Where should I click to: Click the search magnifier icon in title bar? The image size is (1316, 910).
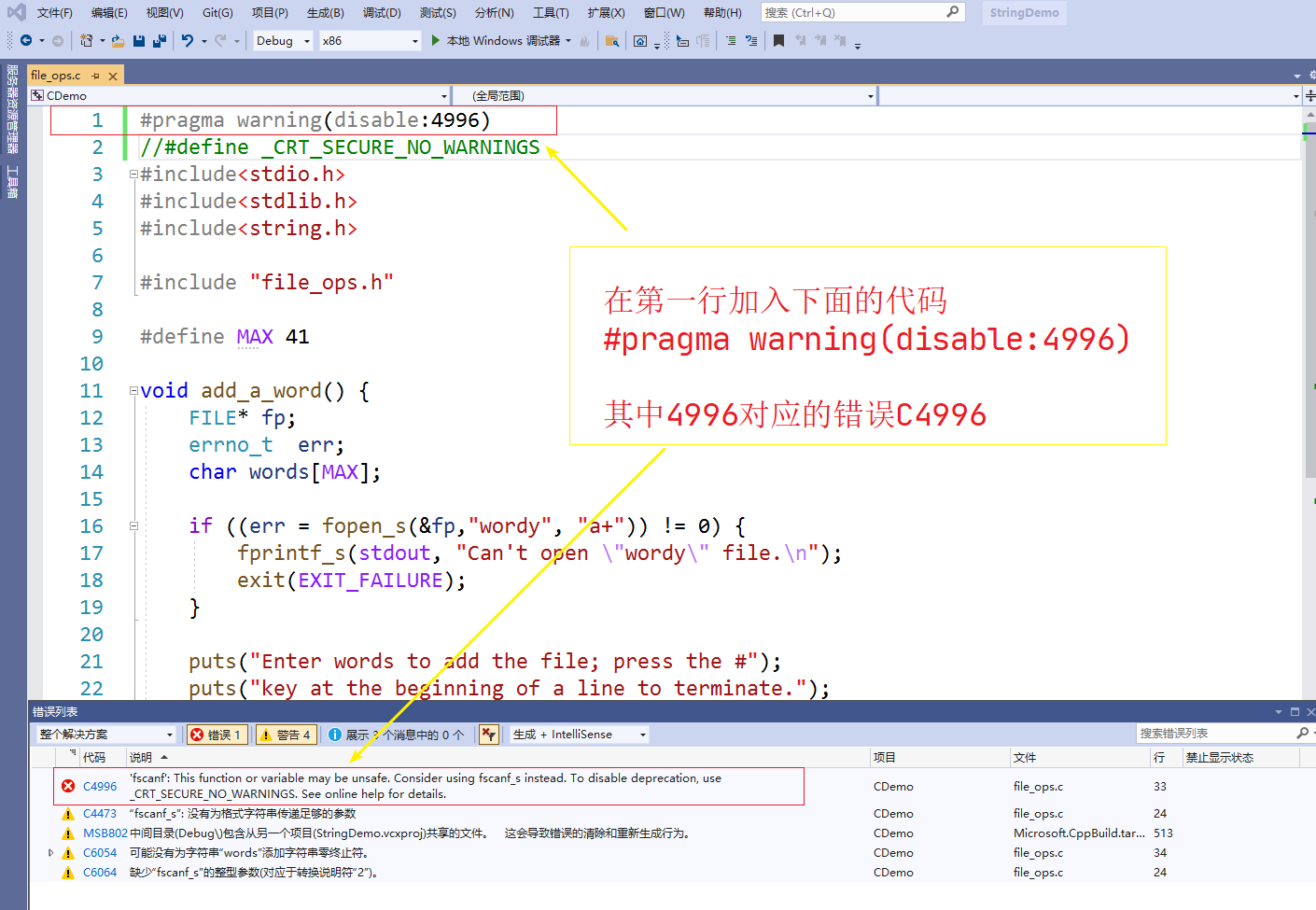(x=952, y=12)
